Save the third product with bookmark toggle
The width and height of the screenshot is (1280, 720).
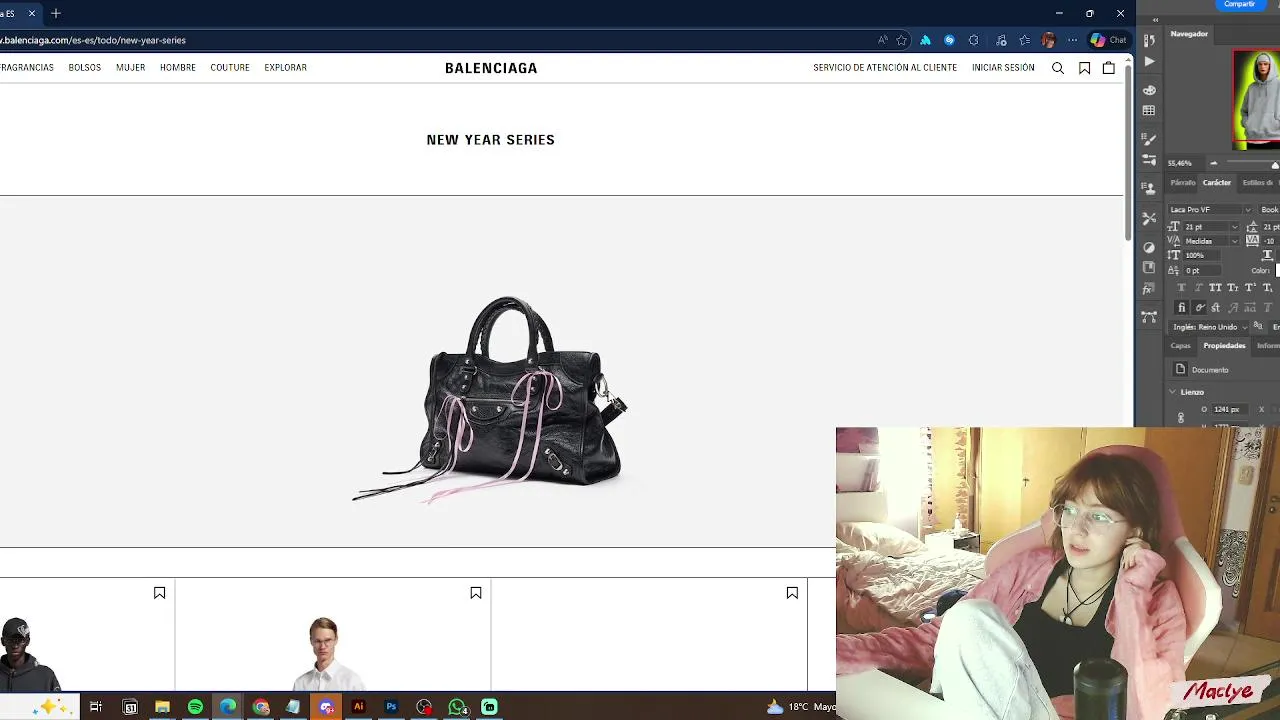pos(792,593)
